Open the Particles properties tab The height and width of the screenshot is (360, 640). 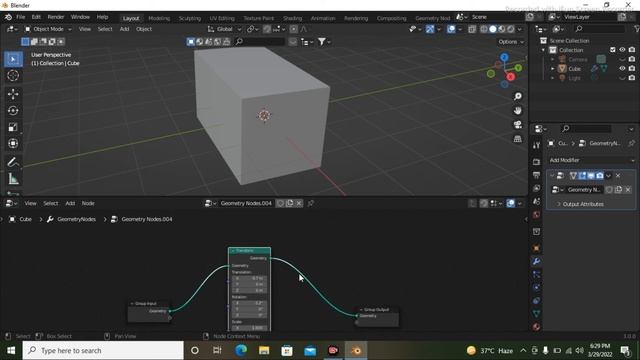(536, 274)
